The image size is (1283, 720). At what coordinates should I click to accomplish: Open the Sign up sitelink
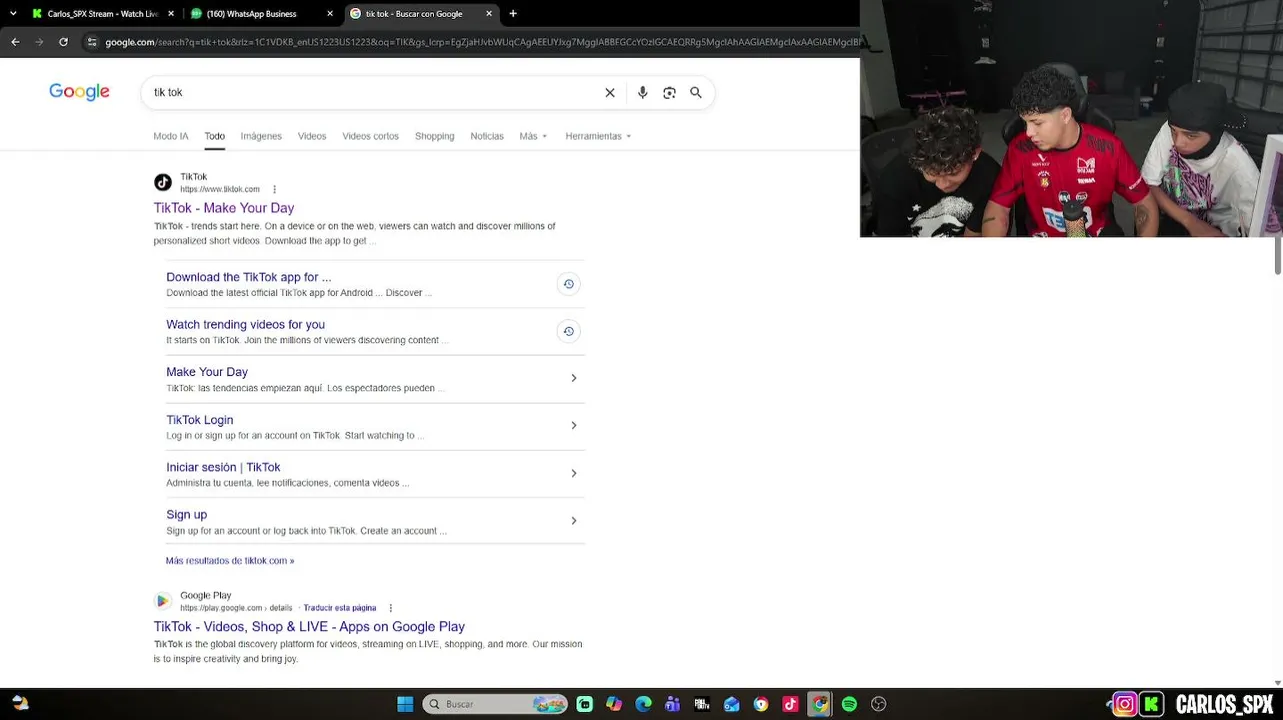click(186, 514)
